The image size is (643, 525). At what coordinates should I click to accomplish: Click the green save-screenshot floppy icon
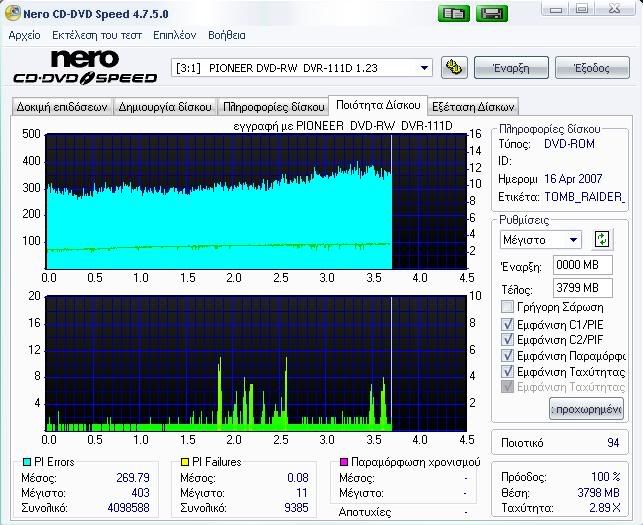coord(491,13)
